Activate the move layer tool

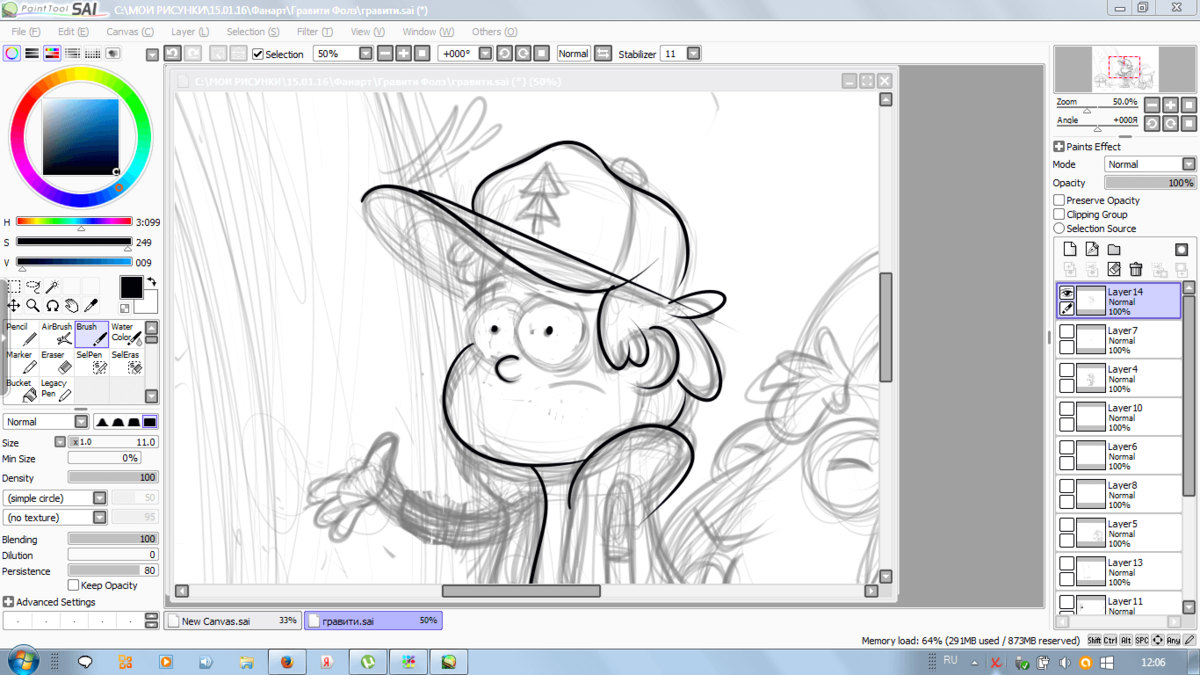(x=14, y=305)
